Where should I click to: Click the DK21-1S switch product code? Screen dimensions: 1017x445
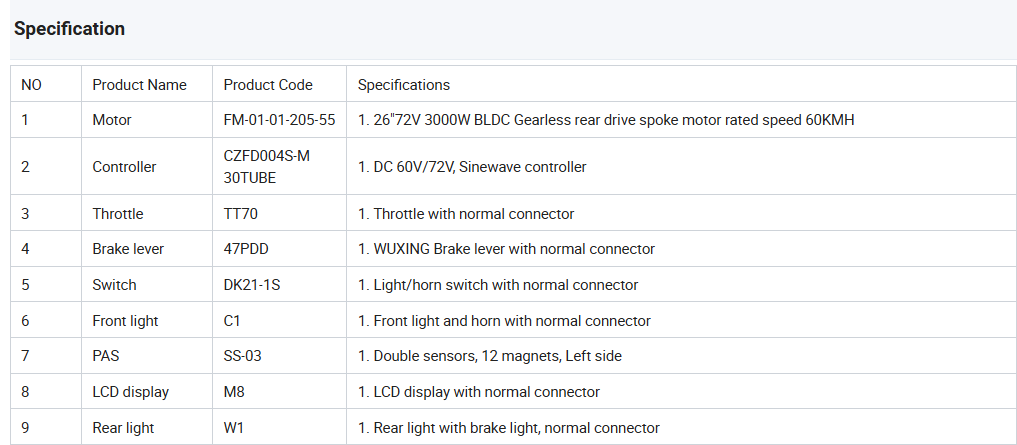click(x=252, y=285)
